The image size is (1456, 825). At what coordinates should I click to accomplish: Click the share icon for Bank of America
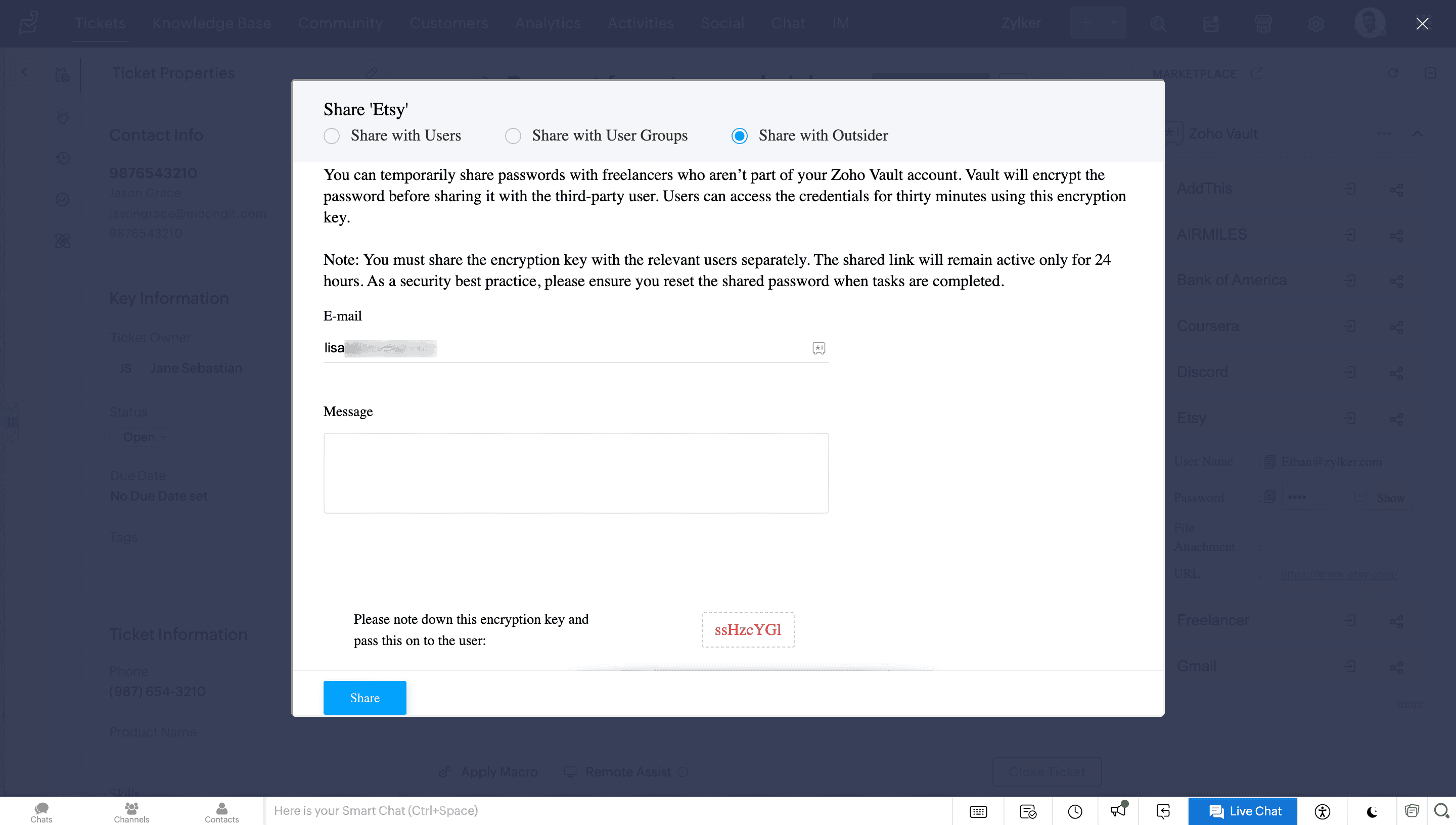1396,282
